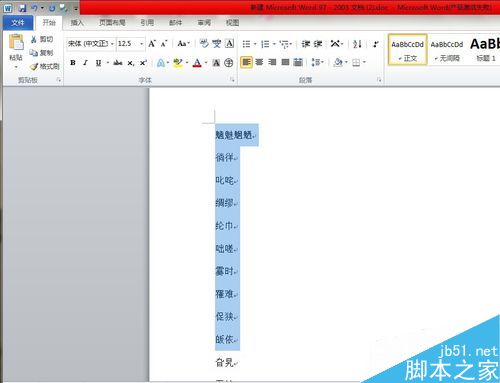Expand the Paste options arrow below 粘贴

[x=16, y=67]
